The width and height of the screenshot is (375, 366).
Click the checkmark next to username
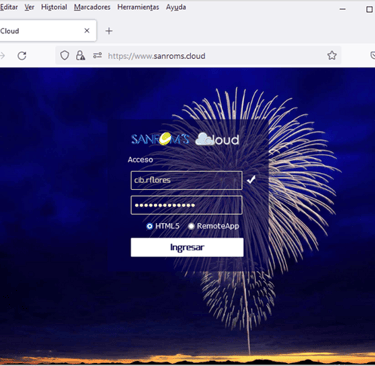coord(251,180)
